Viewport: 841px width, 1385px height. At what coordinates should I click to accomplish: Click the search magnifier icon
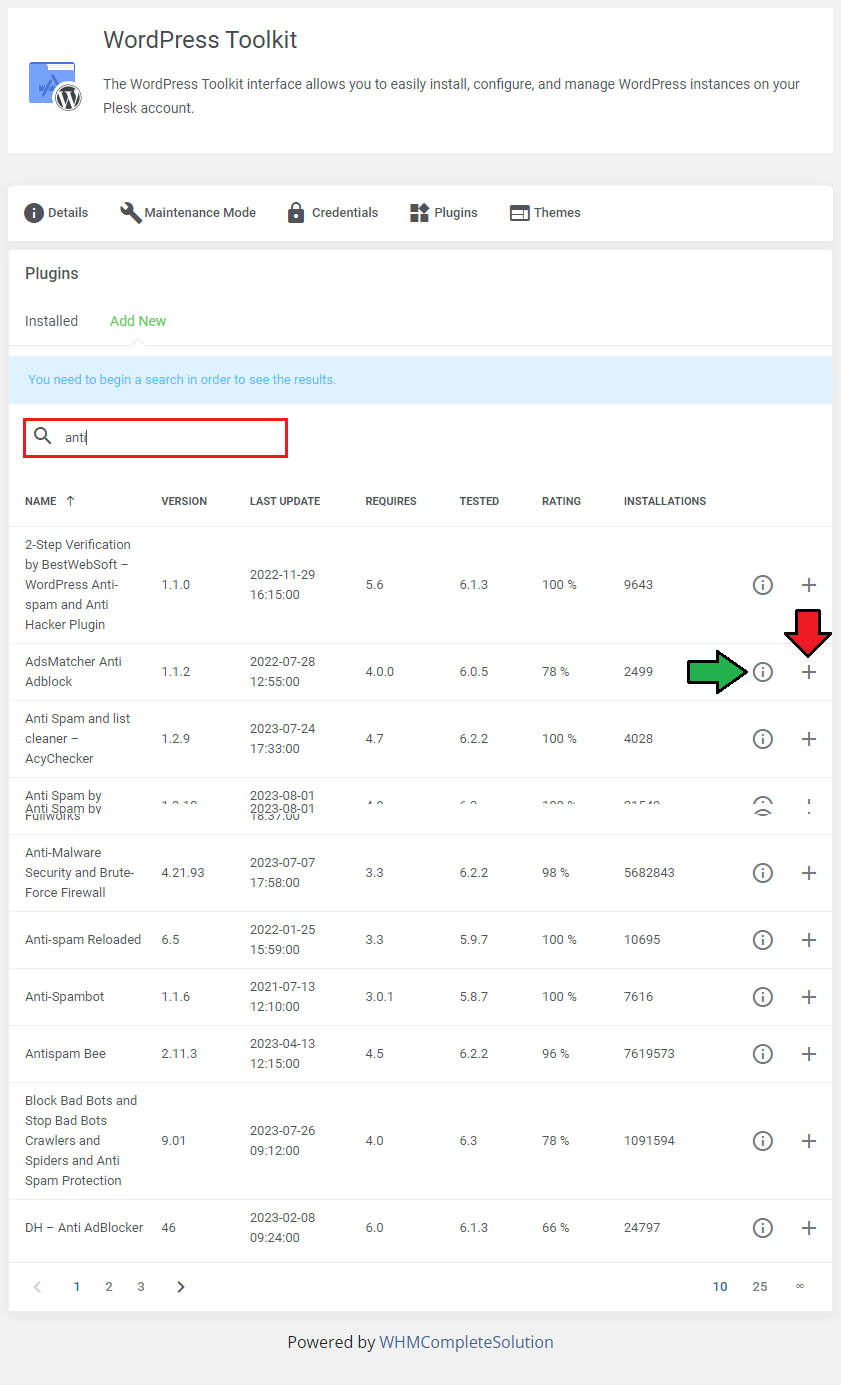click(x=43, y=436)
